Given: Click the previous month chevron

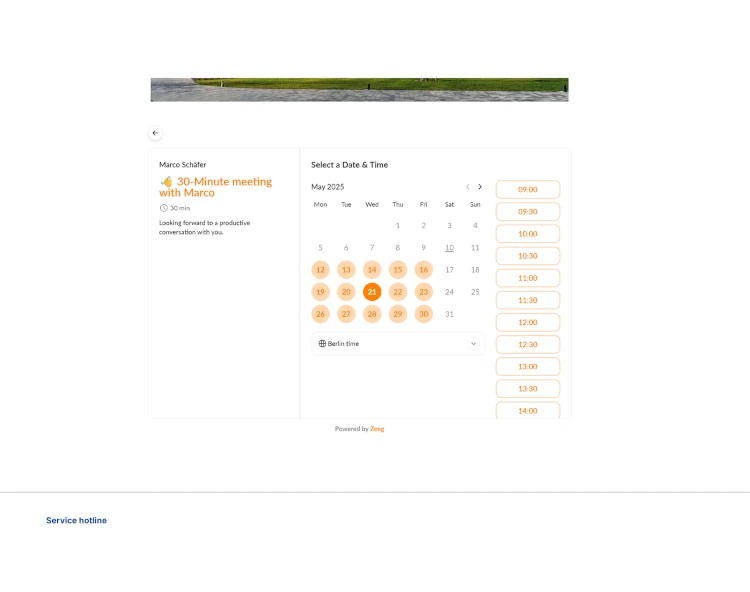Looking at the screenshot, I should 467,187.
